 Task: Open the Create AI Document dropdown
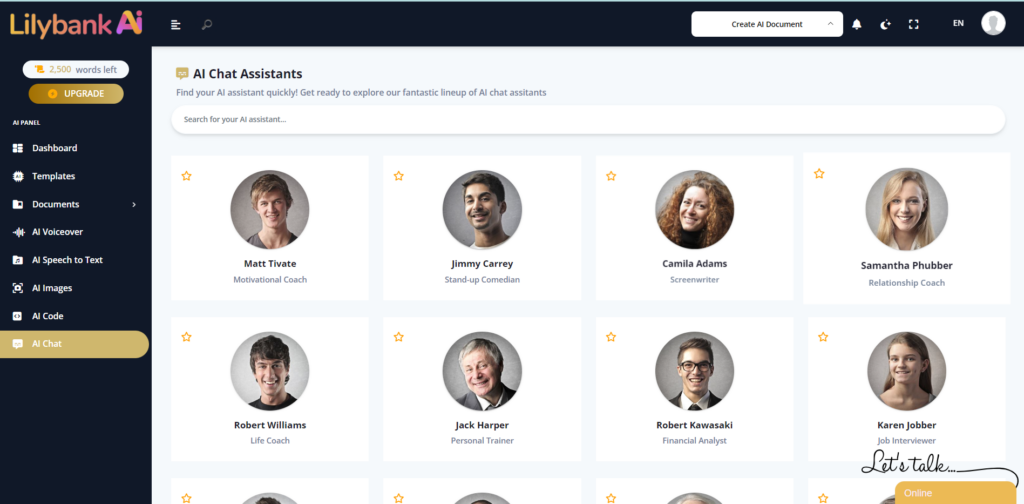(767, 24)
